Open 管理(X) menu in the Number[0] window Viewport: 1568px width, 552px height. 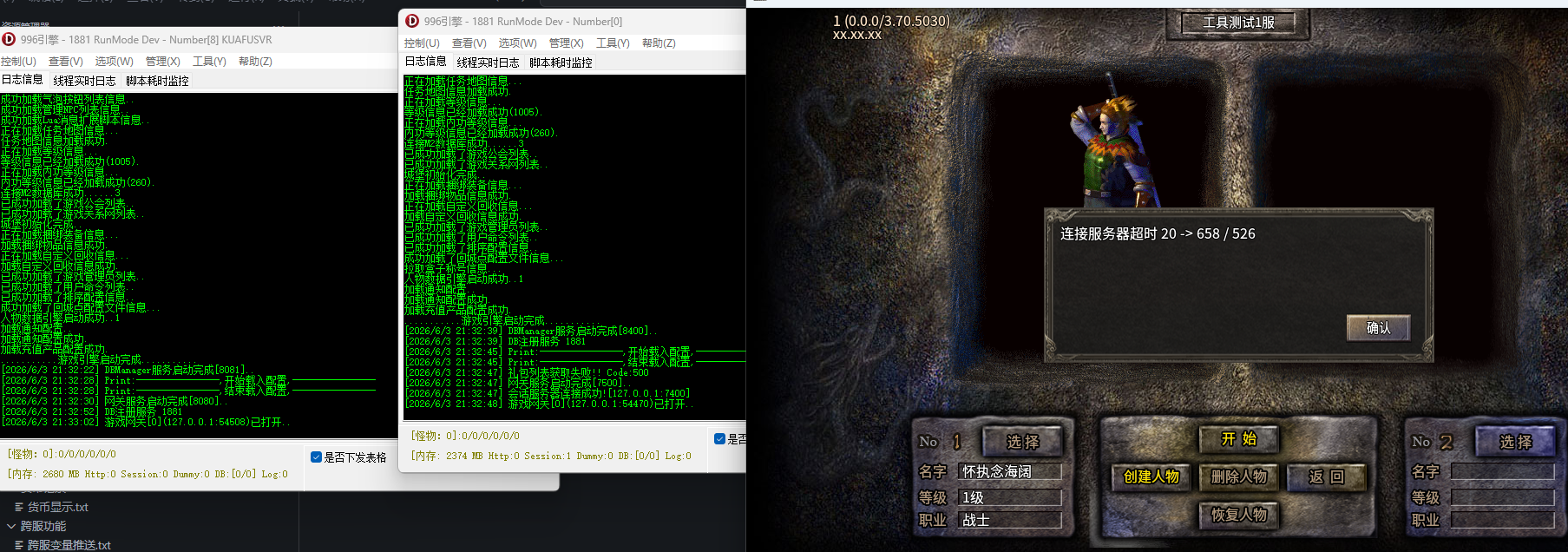[x=566, y=43]
